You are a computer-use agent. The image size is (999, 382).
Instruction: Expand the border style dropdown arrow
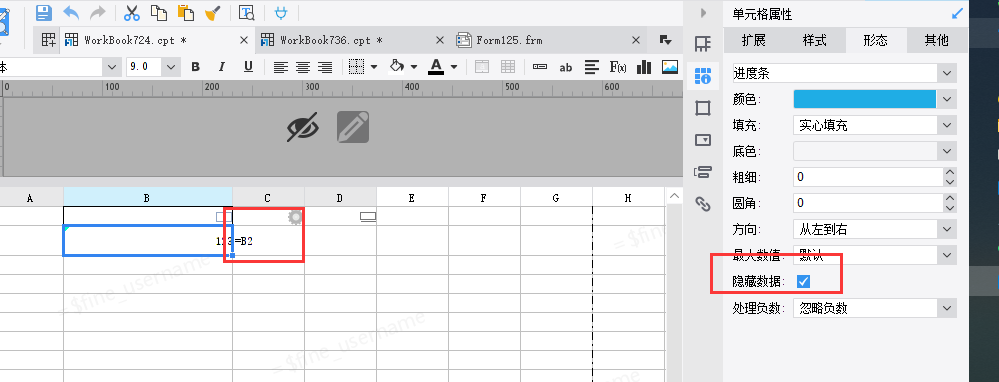(374, 67)
